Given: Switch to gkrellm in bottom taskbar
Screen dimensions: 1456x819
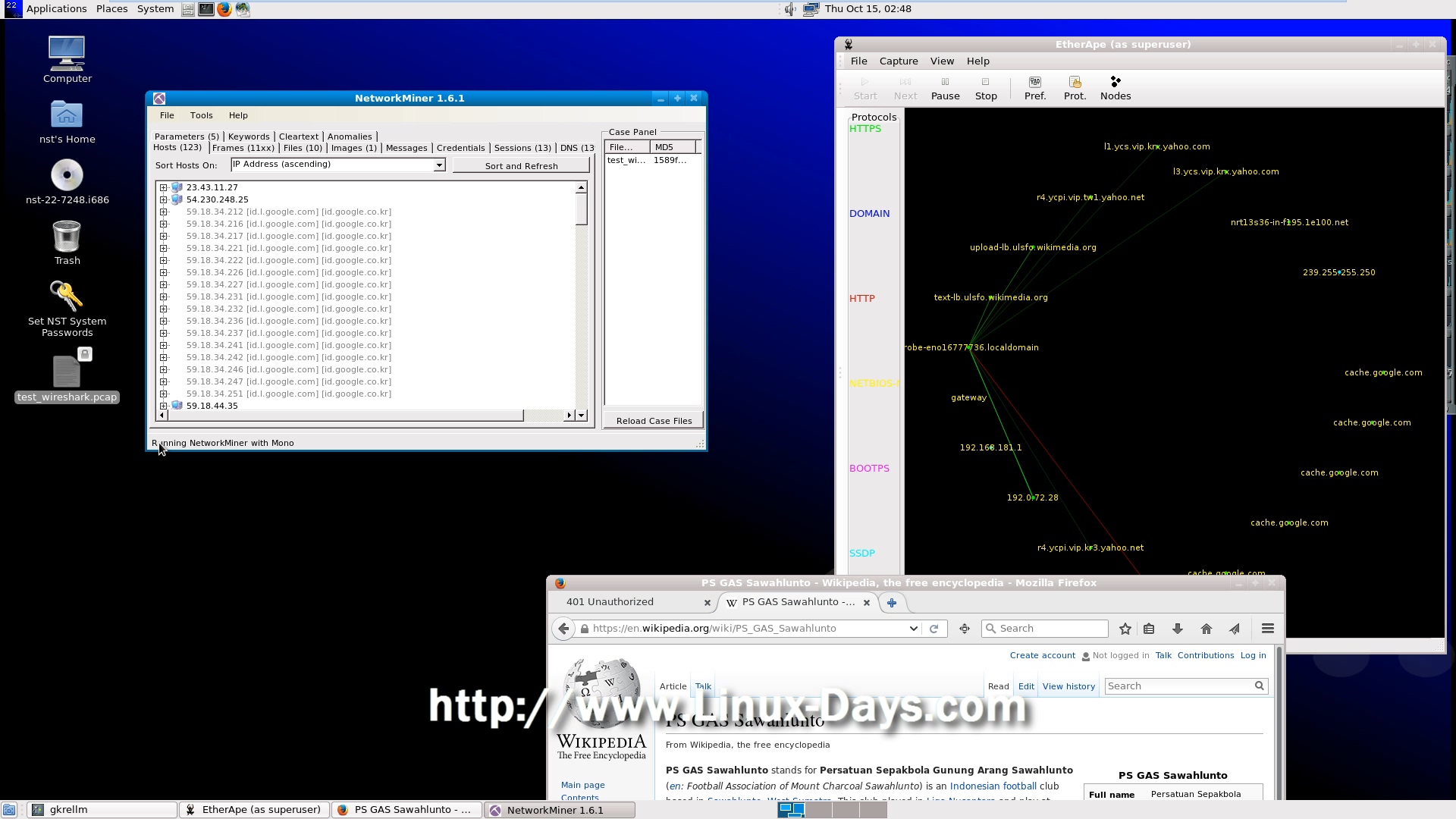Looking at the screenshot, I should tap(102, 810).
